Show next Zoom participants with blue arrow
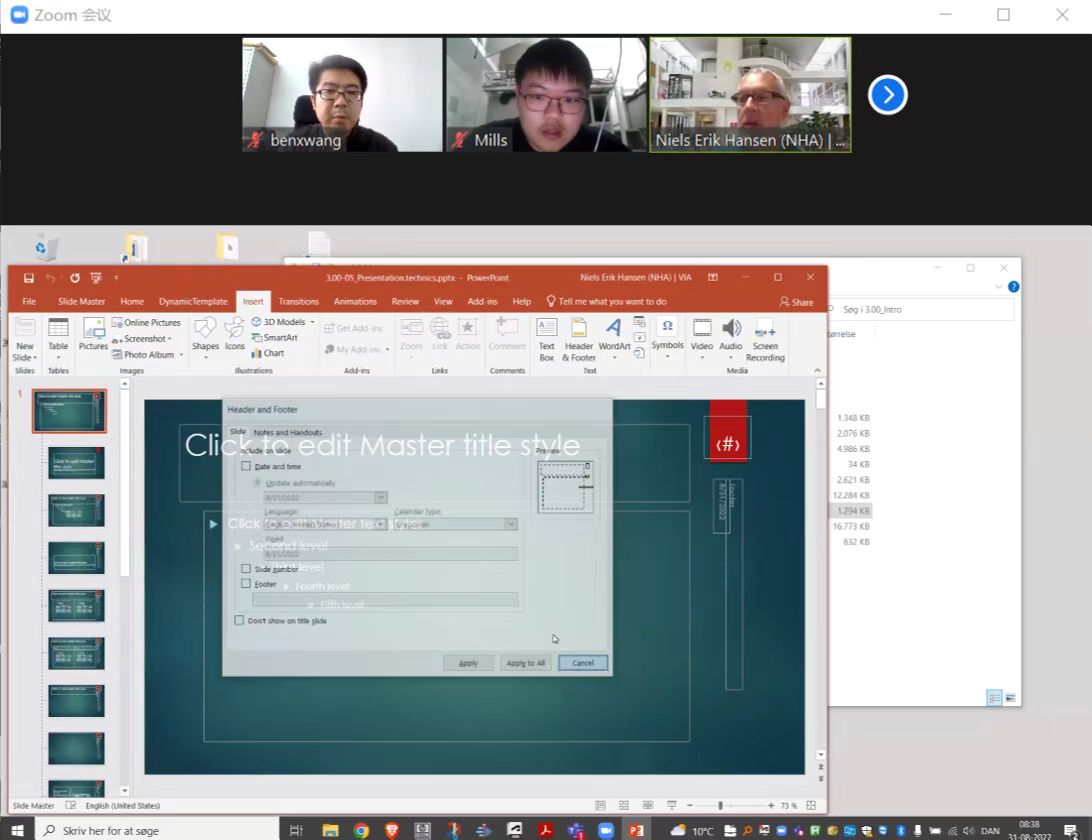The width and height of the screenshot is (1092, 840). 887,95
